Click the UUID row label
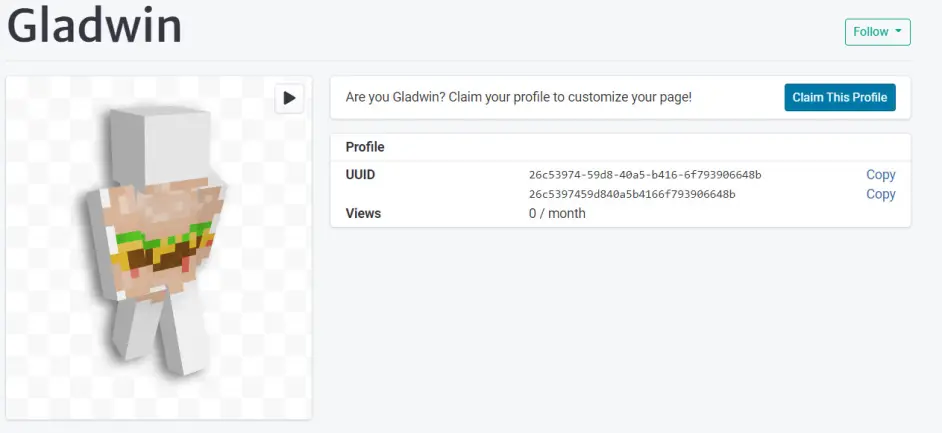Viewport: 942px width, 433px height. [360, 175]
